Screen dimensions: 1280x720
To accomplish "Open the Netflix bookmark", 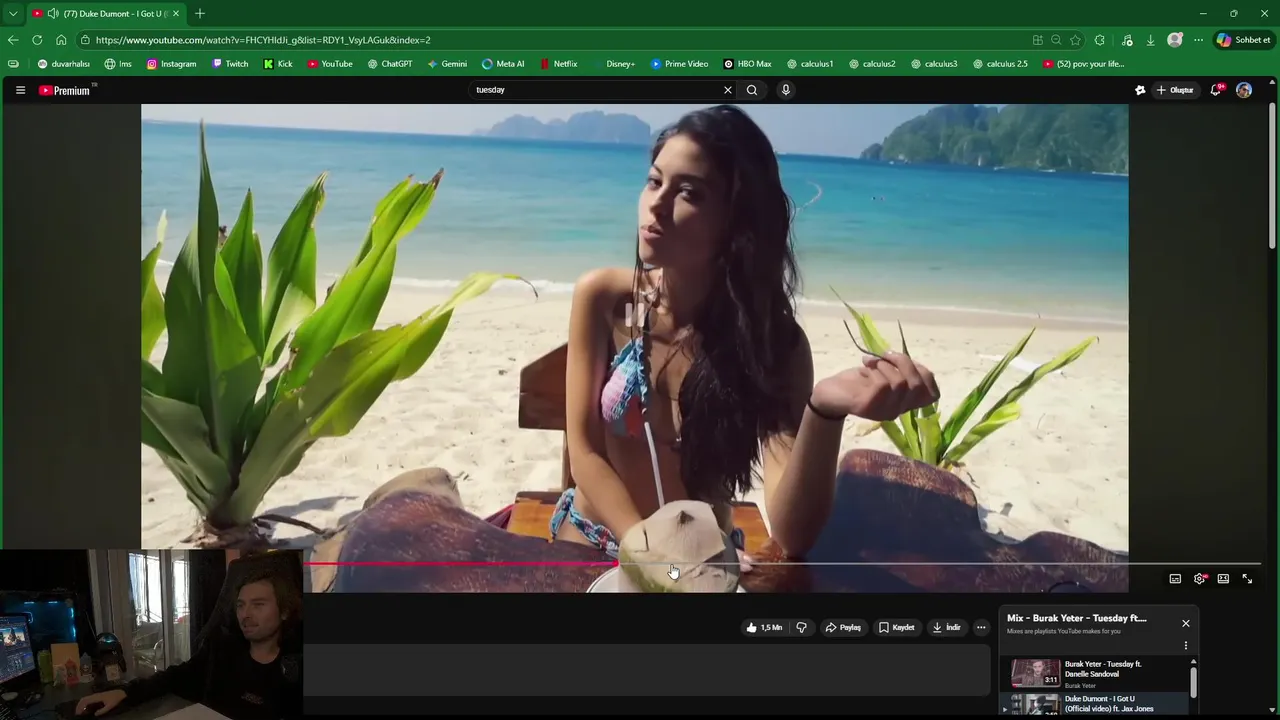I will coord(559,64).
